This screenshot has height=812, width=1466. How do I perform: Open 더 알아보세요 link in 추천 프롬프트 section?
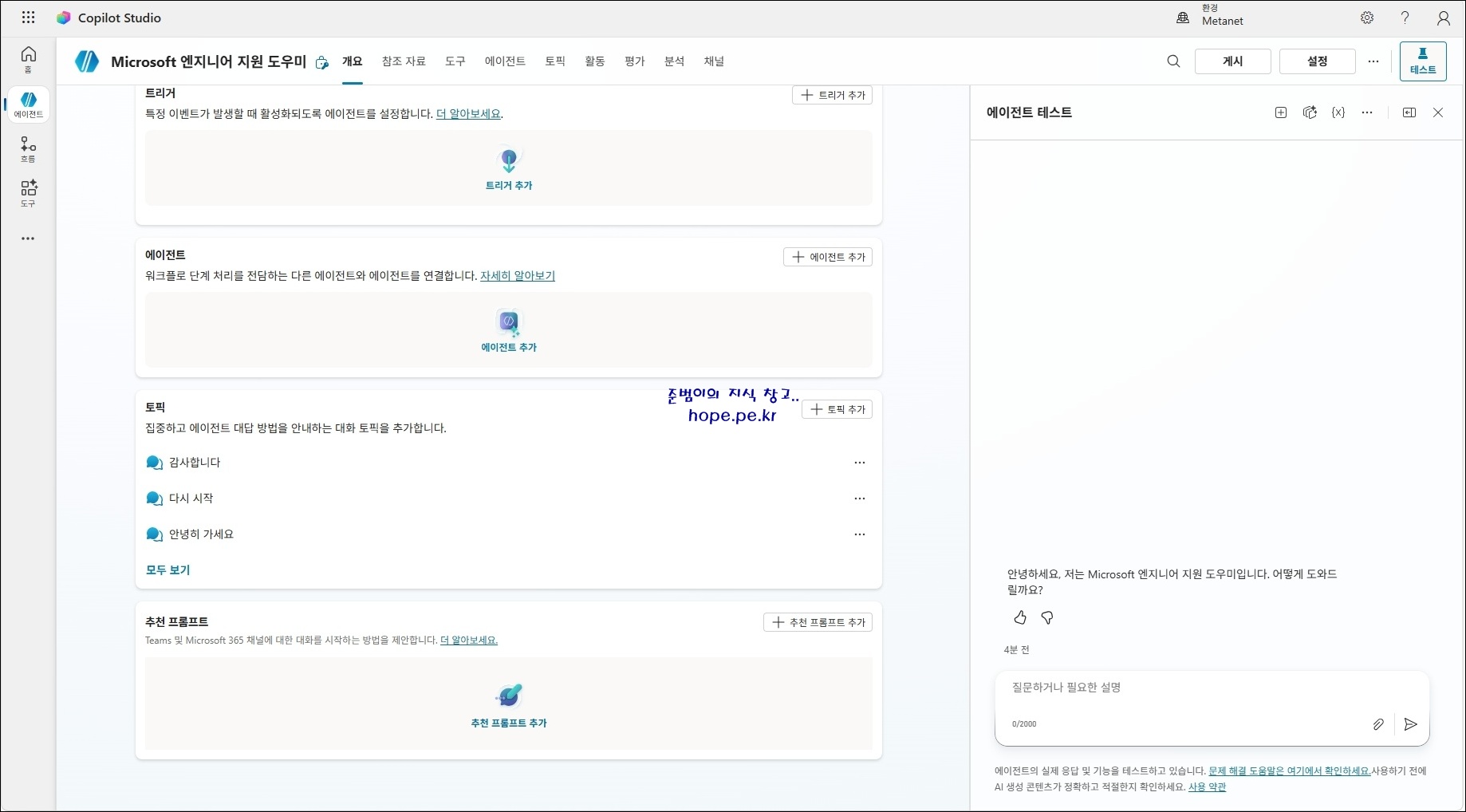coord(469,641)
